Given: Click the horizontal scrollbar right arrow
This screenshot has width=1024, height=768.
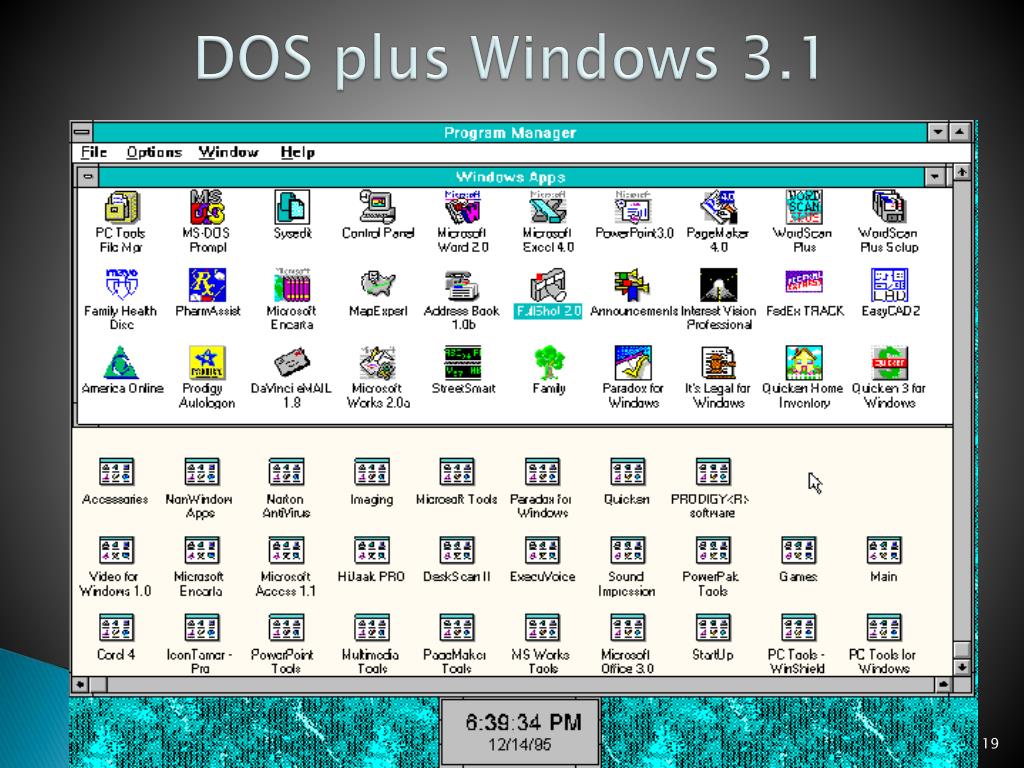Looking at the screenshot, I should click(944, 684).
